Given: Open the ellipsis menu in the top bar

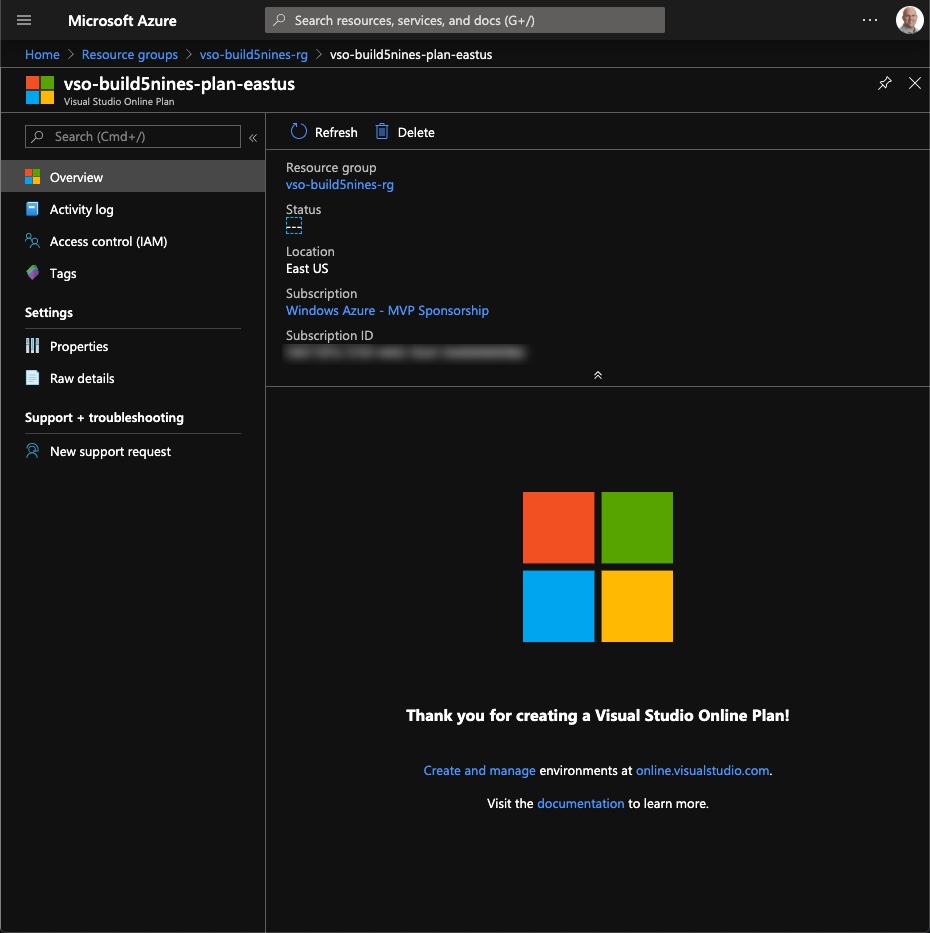Looking at the screenshot, I should pos(869,20).
